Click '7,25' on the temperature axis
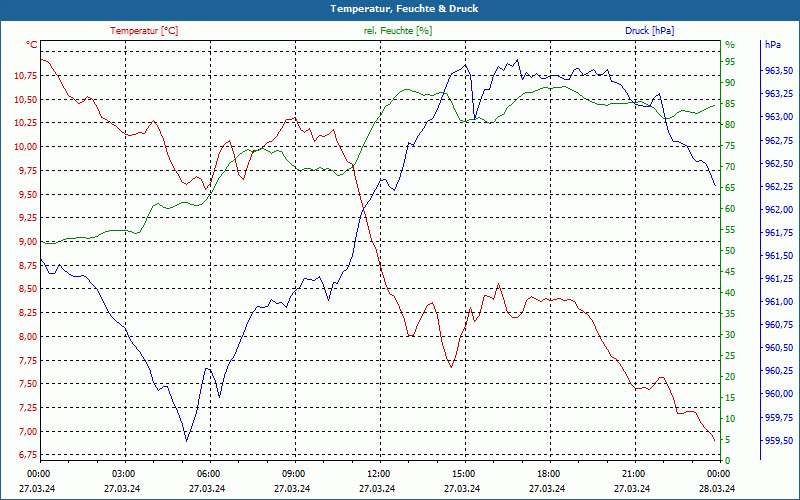Viewport: 800px width, 500px height. click(x=28, y=408)
